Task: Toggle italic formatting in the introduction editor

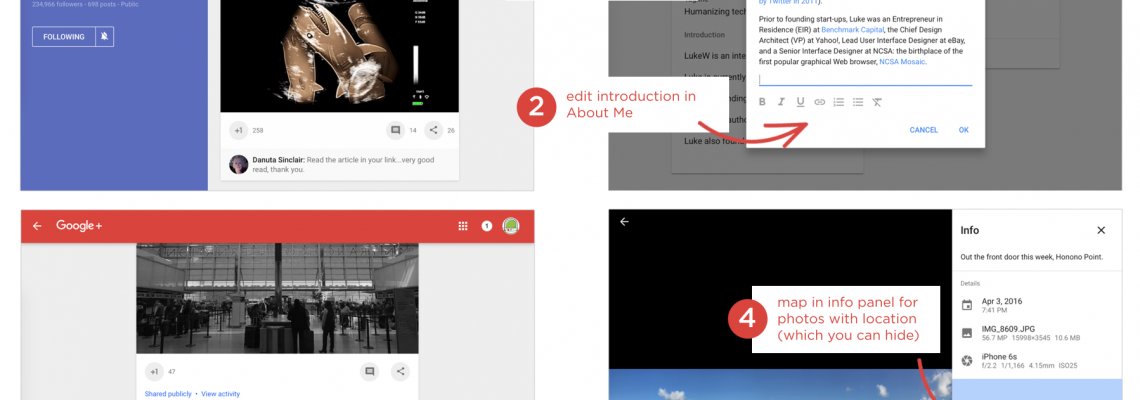Action: pos(781,102)
